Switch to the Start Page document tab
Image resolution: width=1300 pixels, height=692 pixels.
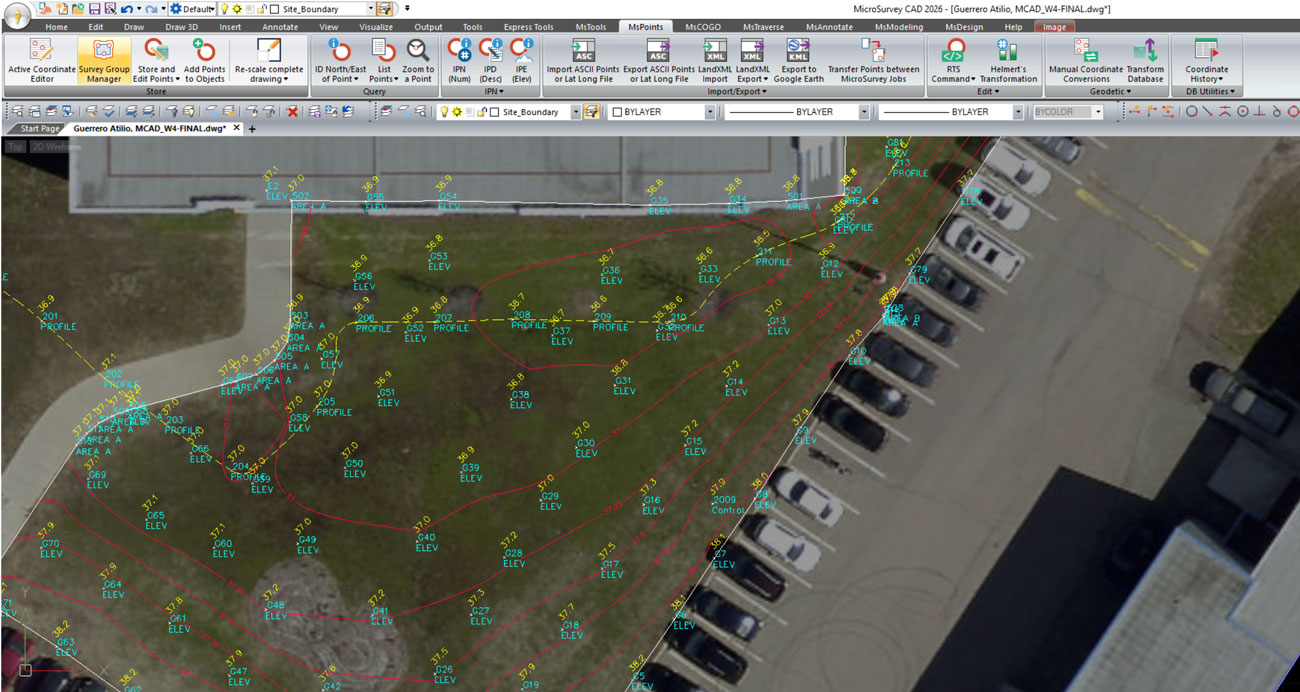(40, 128)
